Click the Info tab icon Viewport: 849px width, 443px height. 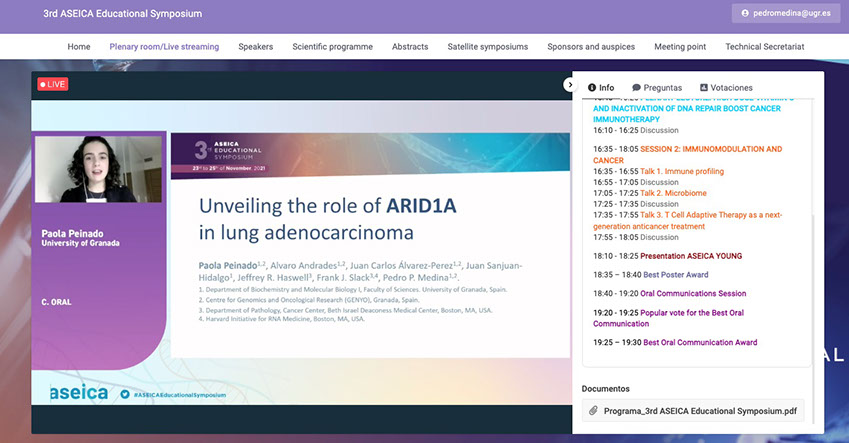[592, 88]
